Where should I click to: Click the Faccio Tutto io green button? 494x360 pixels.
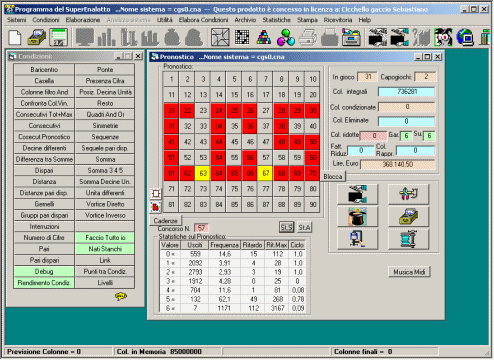(x=105, y=238)
